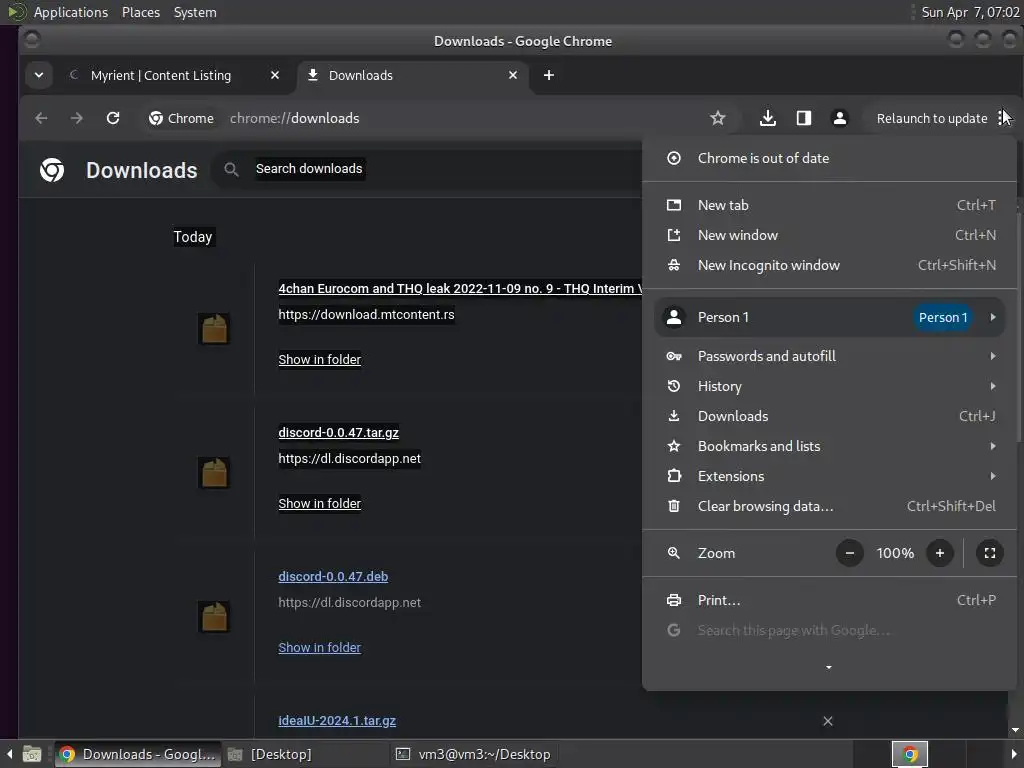Click the Chrome logo beside Downloads heading
The image size is (1024, 768).
(52, 170)
